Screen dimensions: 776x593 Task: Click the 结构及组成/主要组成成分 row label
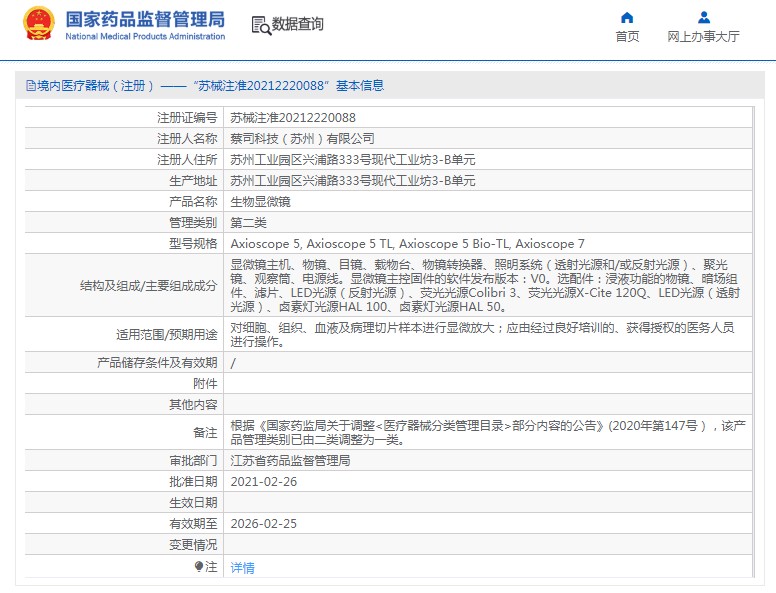pyautogui.click(x=148, y=286)
